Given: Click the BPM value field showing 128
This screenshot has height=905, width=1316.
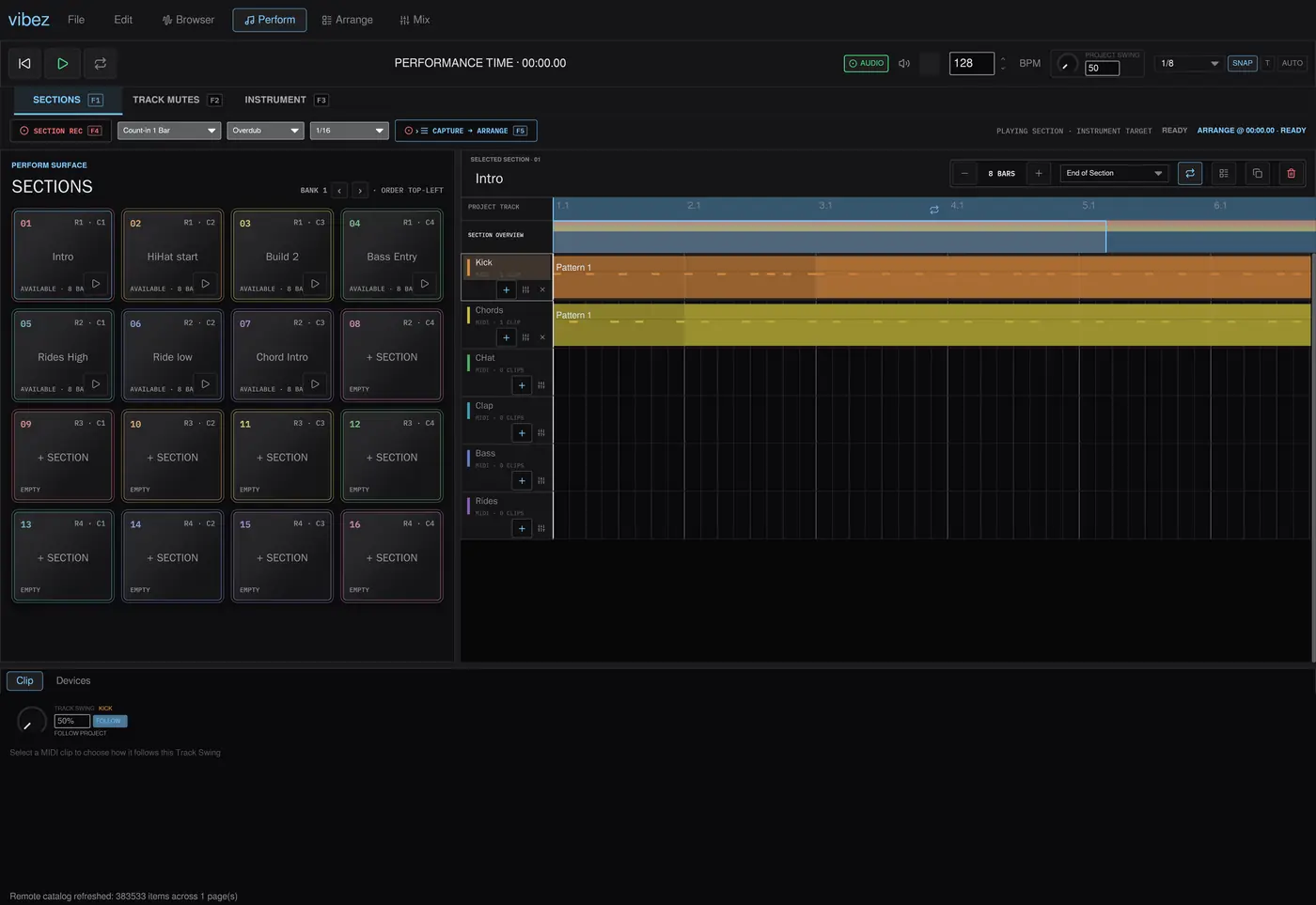Looking at the screenshot, I should coord(971,63).
